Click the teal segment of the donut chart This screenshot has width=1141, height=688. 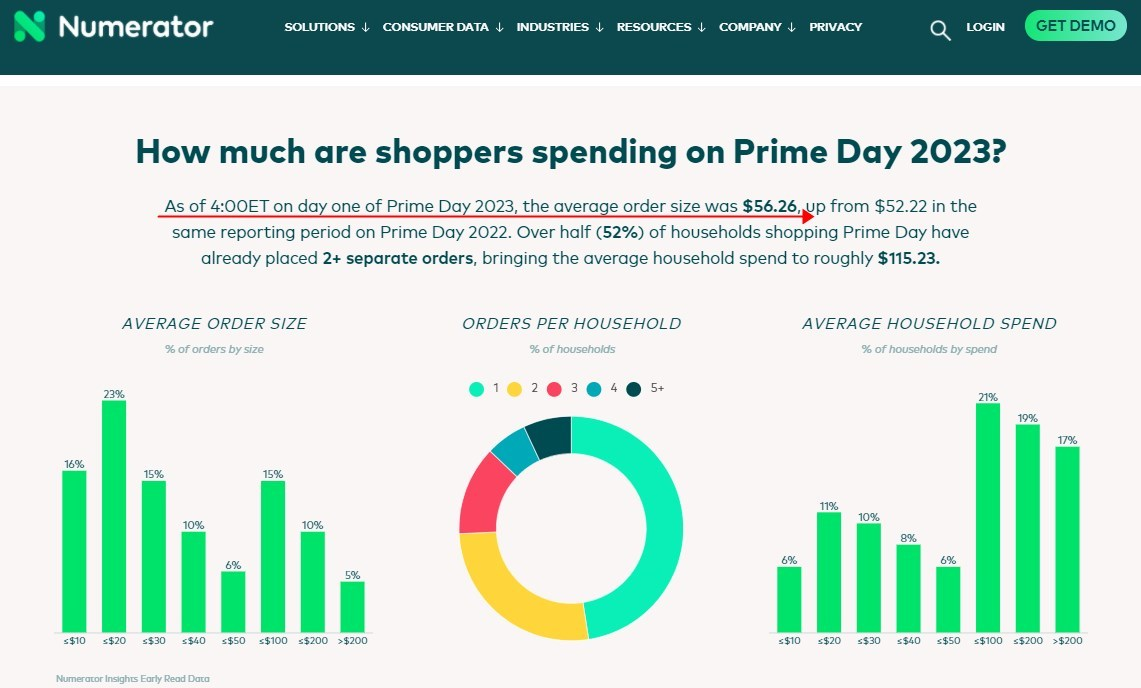pyautogui.click(x=637, y=526)
